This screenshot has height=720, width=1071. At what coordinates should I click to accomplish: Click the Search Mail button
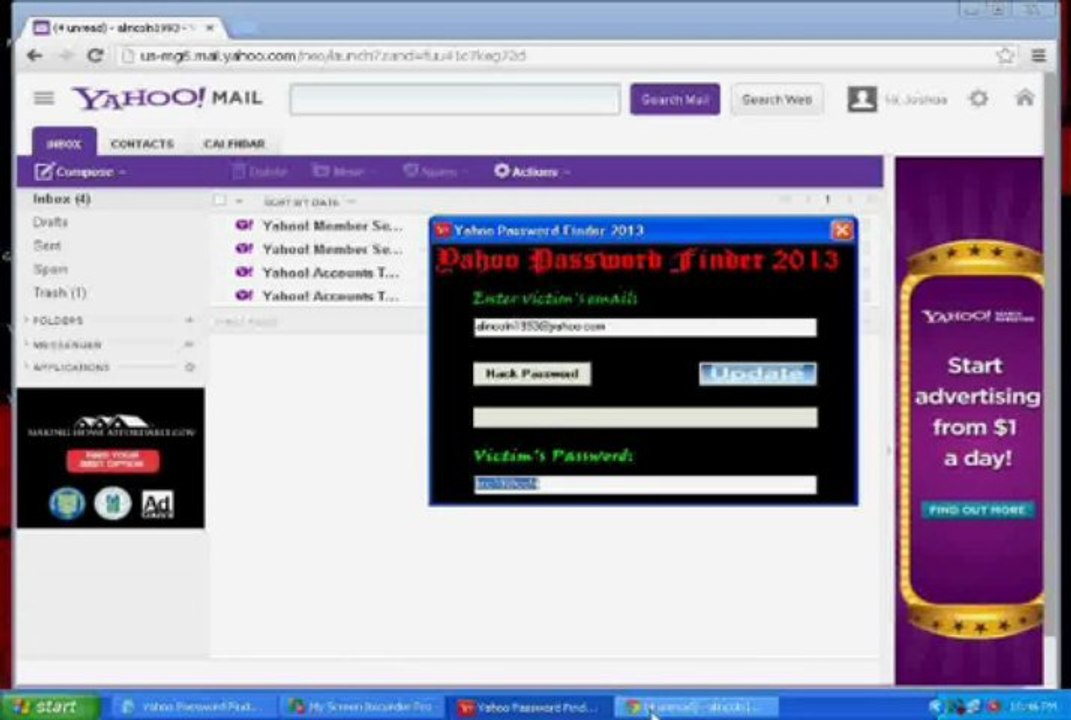click(x=675, y=100)
